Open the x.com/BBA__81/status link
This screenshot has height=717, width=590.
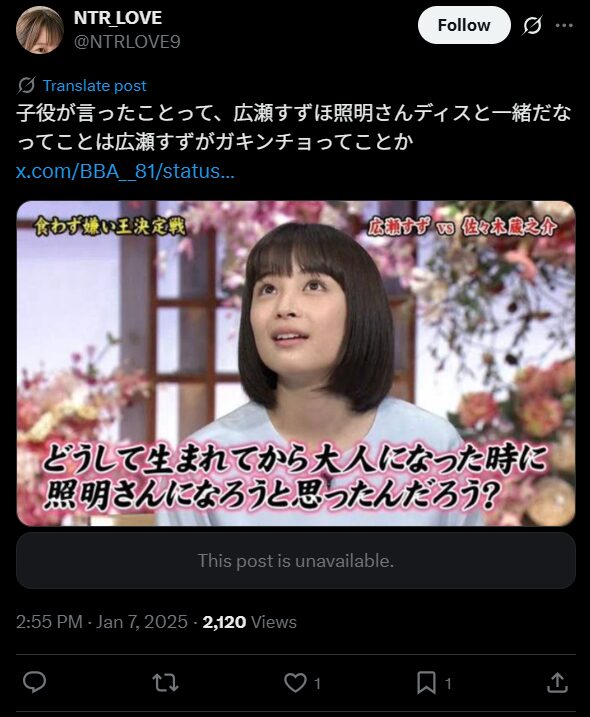pyautogui.click(x=125, y=171)
